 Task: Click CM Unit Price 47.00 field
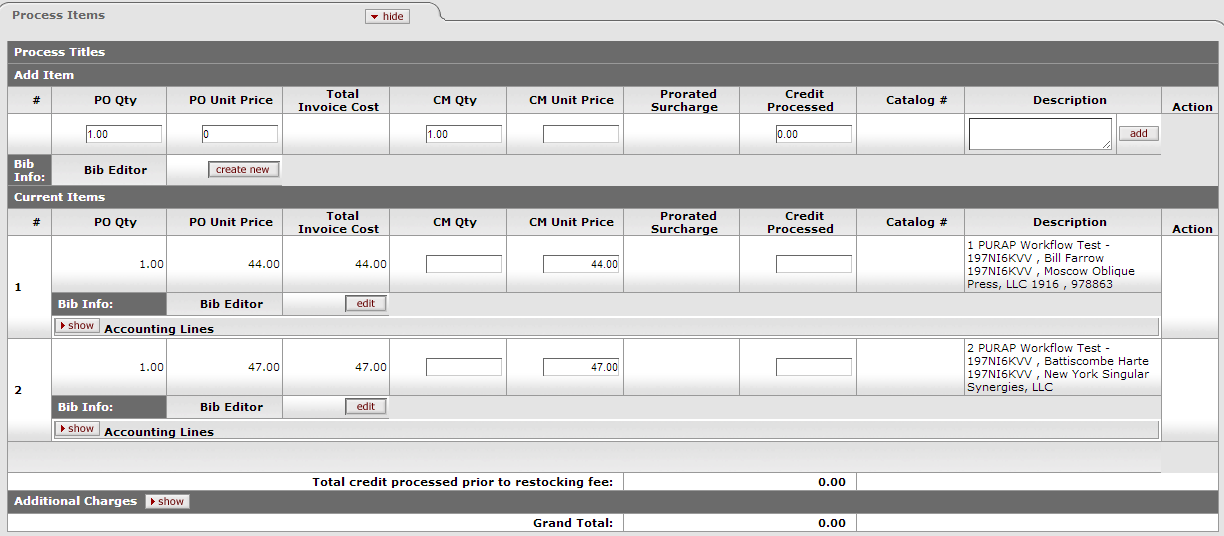pos(581,367)
